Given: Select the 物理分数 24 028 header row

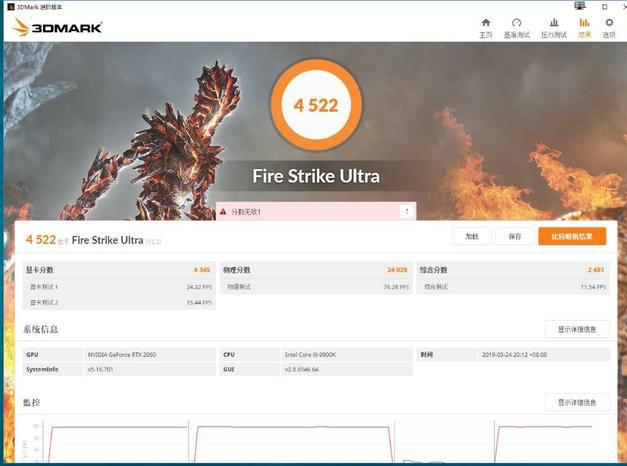Looking at the screenshot, I should [316, 270].
